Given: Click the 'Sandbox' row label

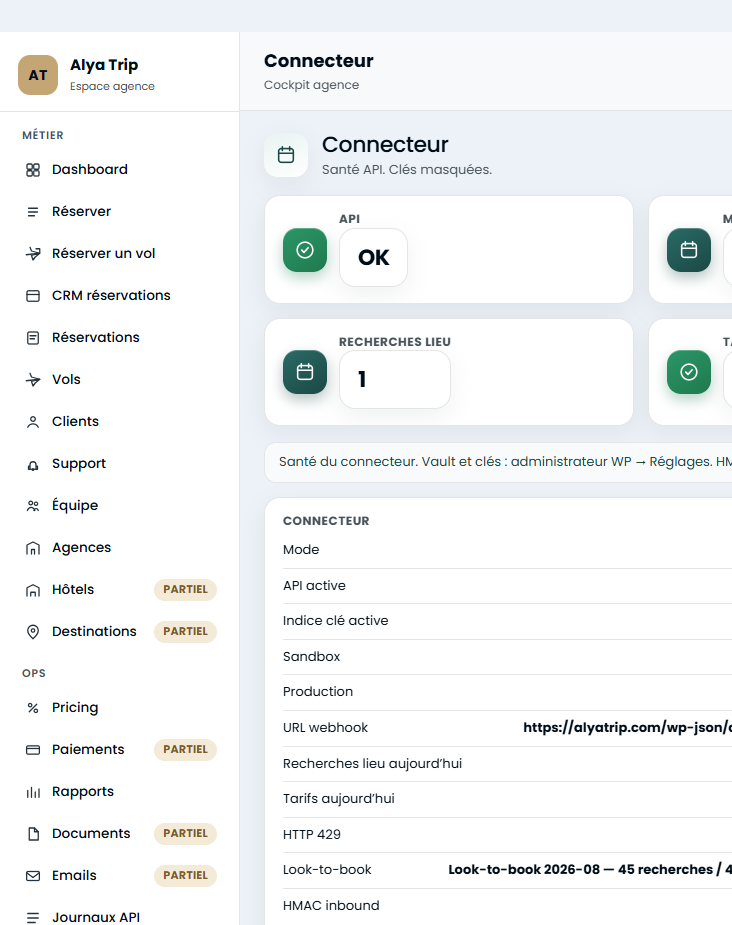Looking at the screenshot, I should pos(311,657).
